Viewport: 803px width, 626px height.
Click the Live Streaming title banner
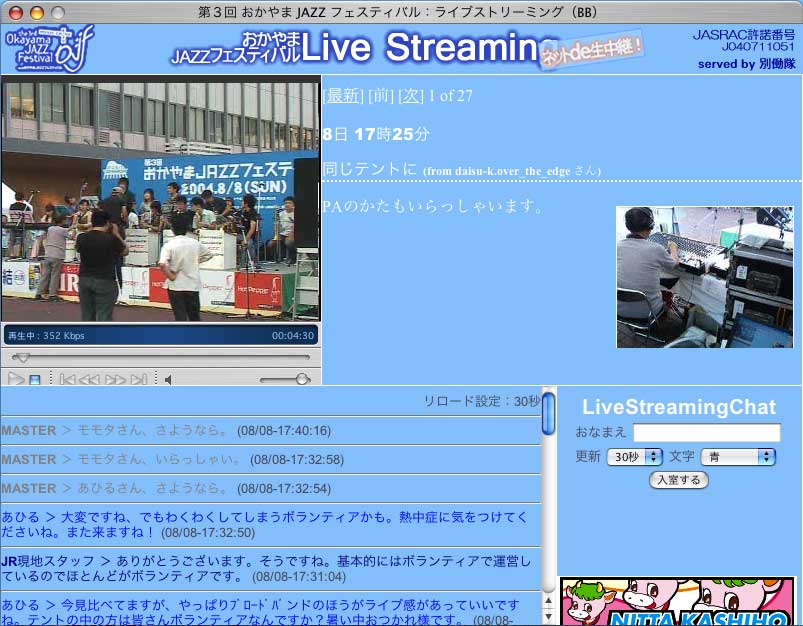(x=364, y=48)
